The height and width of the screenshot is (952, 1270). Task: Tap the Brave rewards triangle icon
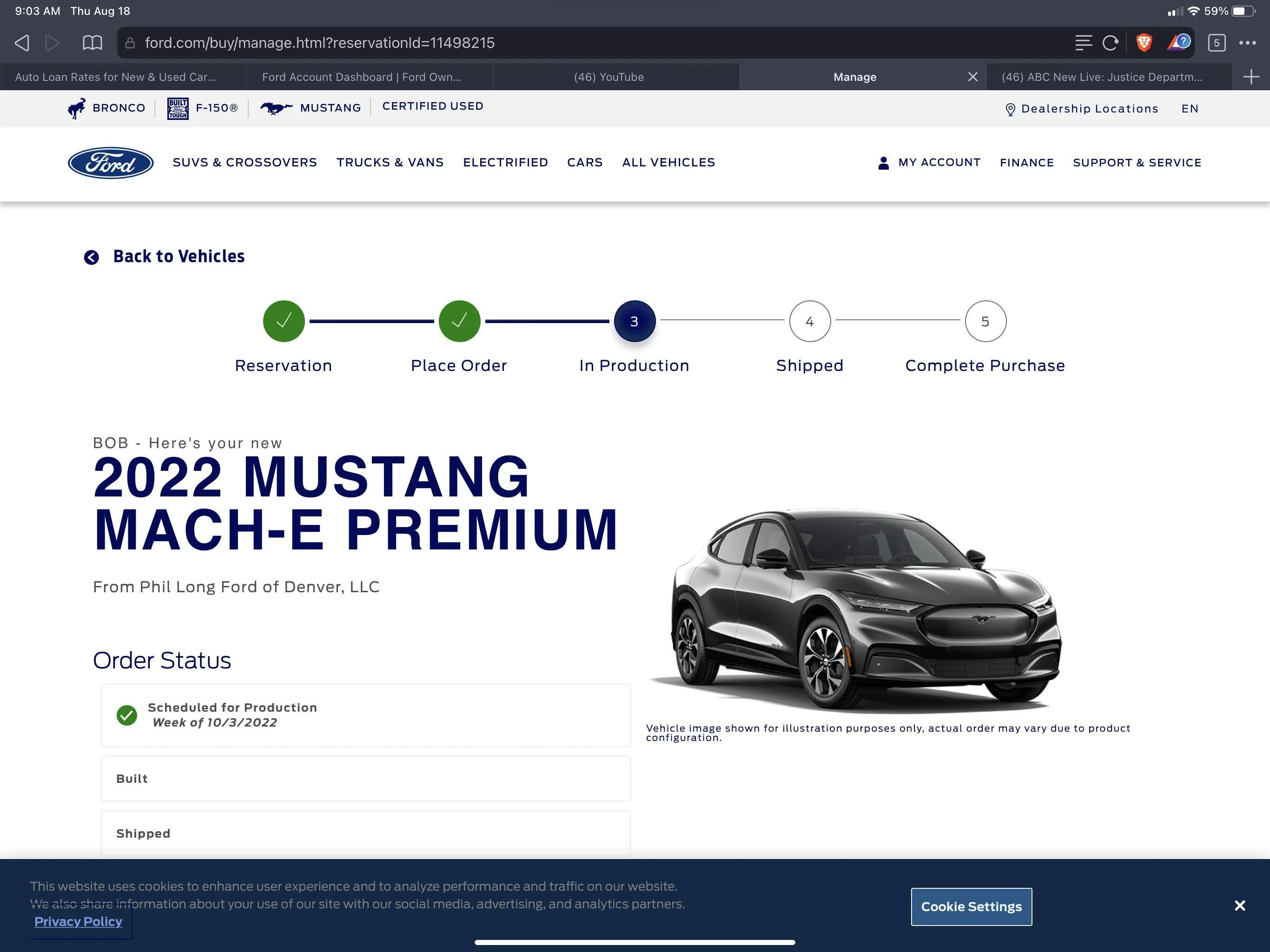(1178, 43)
